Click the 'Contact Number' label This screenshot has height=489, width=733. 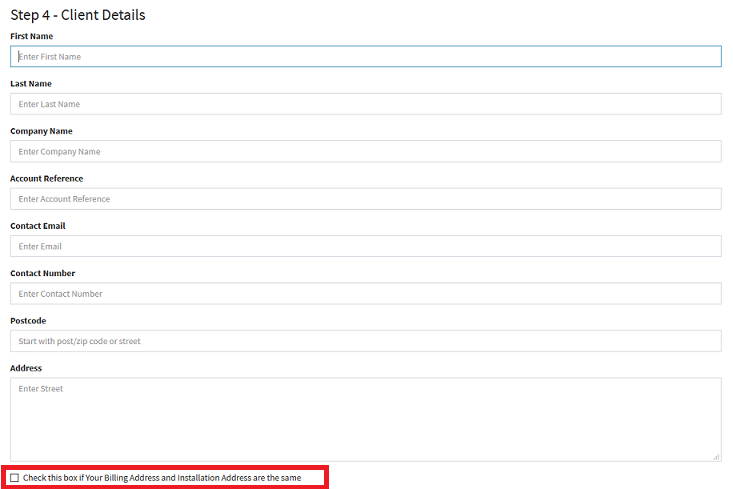tap(43, 273)
